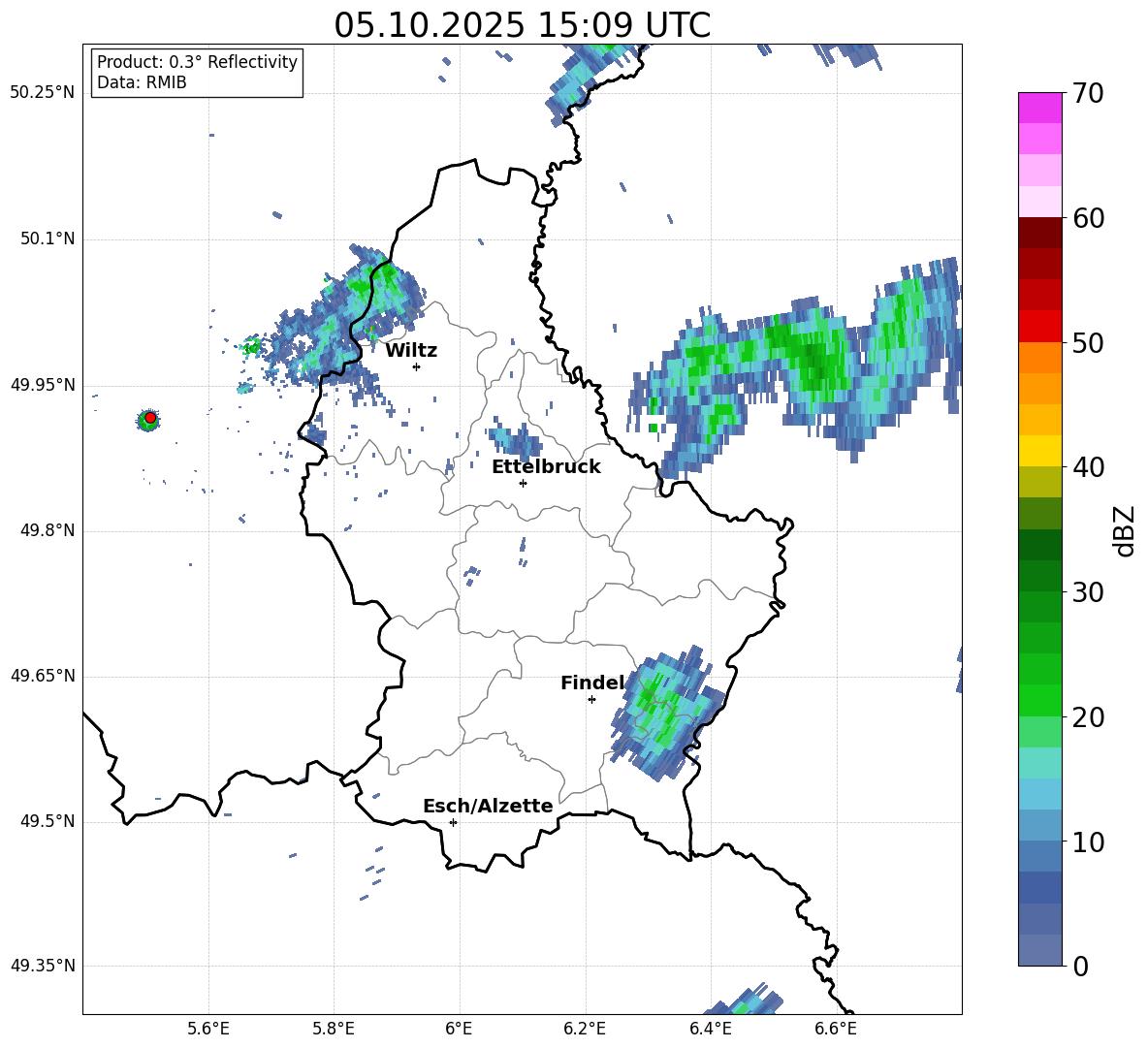This screenshot has height=1048, width=1148.
Task: Click the 5.6°E longitude label
Action: pos(208,1029)
